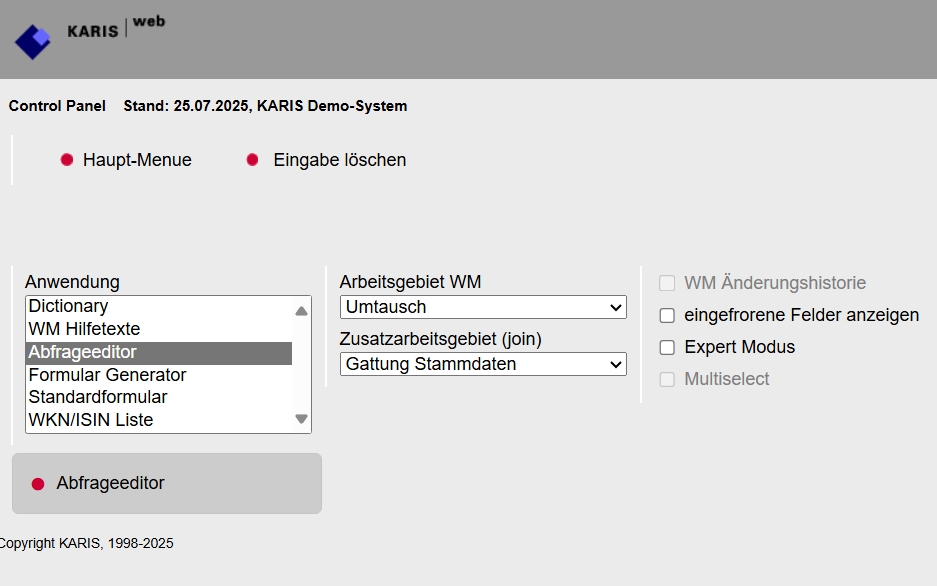Select WM Hilfetexte in Anwendung list
The height and width of the screenshot is (586, 937).
pos(159,329)
